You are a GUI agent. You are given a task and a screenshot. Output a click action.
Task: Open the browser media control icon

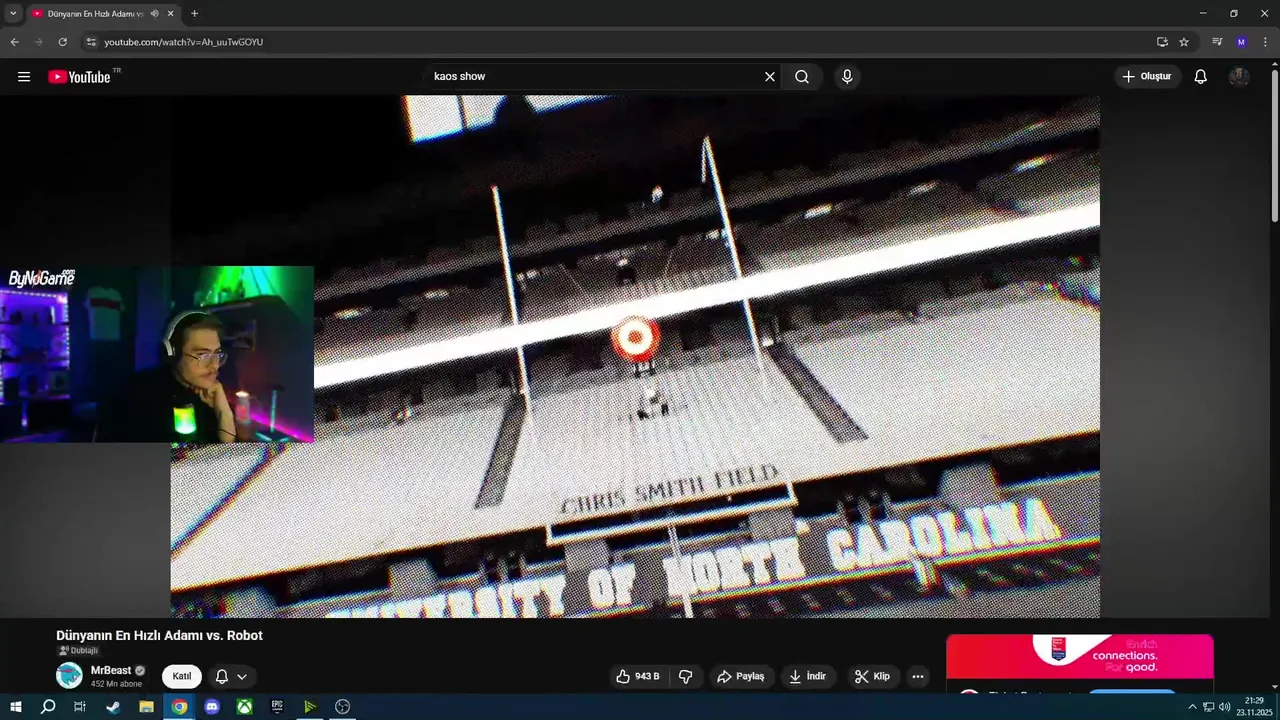[x=1217, y=42]
